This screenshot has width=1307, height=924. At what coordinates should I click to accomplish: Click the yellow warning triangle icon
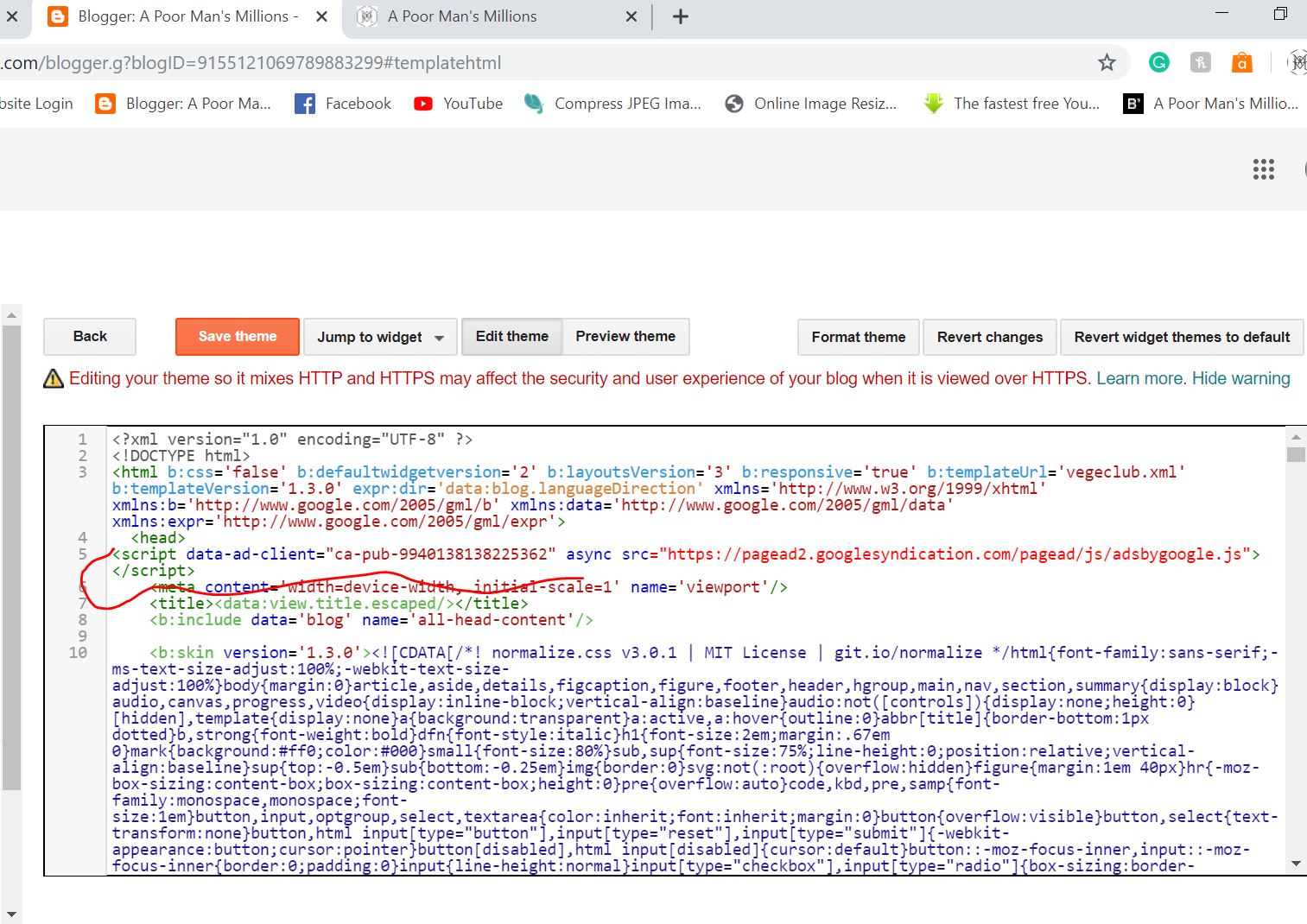[54, 378]
